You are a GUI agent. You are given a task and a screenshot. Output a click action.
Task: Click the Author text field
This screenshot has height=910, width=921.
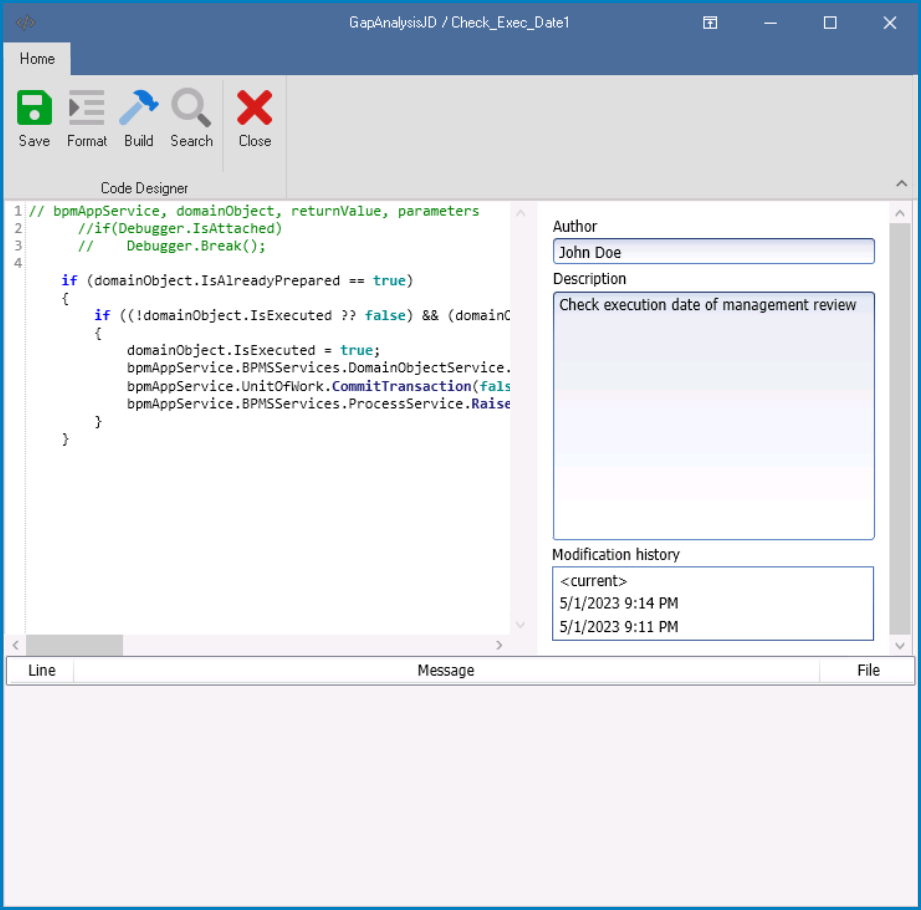click(713, 252)
